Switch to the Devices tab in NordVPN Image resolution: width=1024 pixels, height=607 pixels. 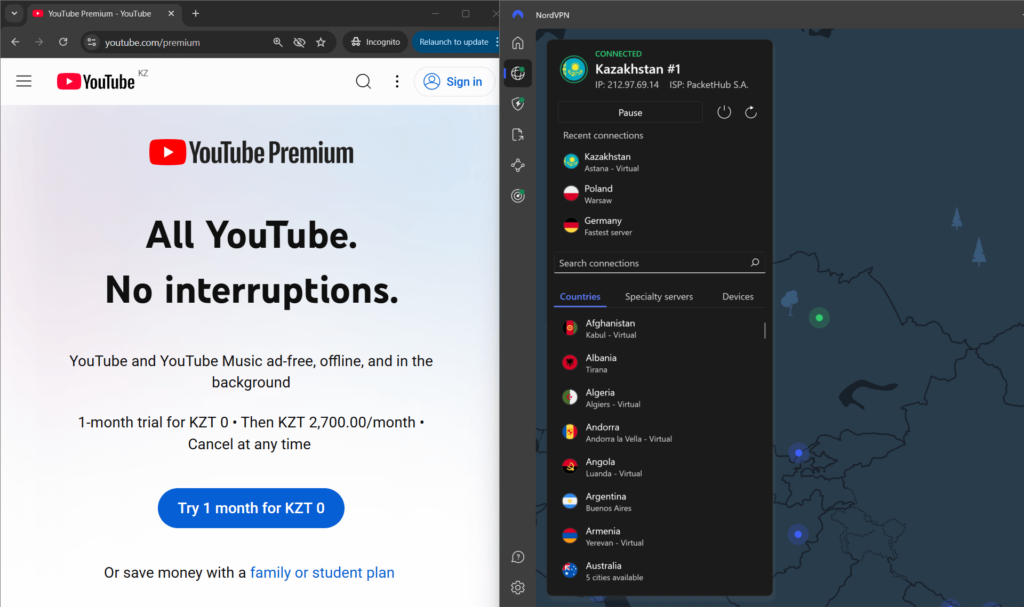pyautogui.click(x=737, y=297)
